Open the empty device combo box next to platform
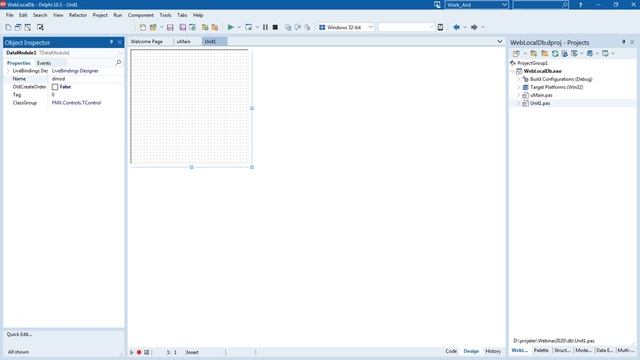The height and width of the screenshot is (360, 640). (431, 27)
